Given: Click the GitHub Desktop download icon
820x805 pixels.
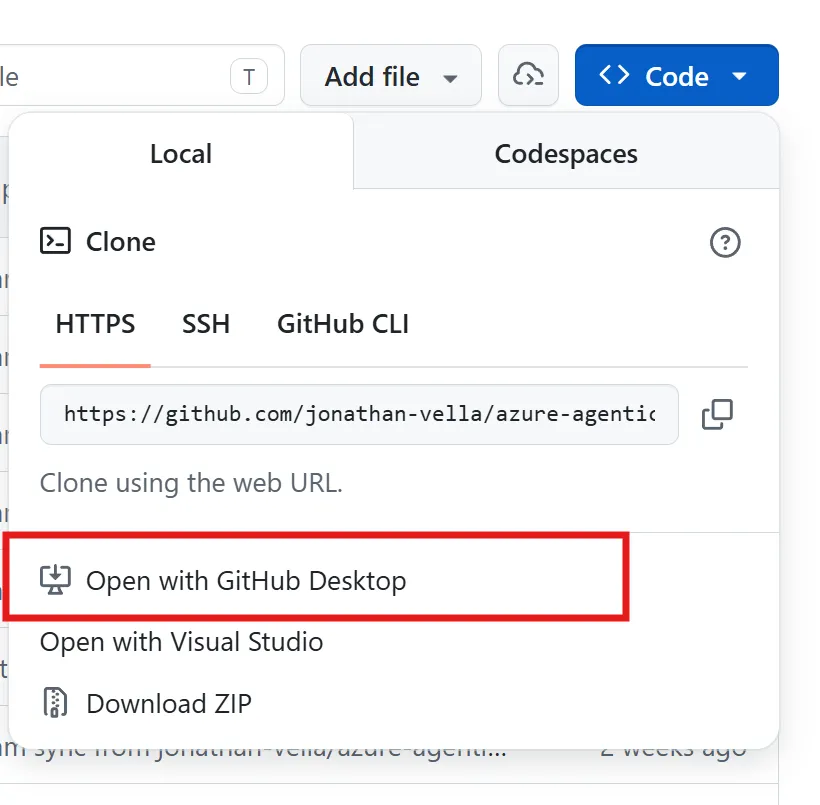Looking at the screenshot, I should click(55, 580).
